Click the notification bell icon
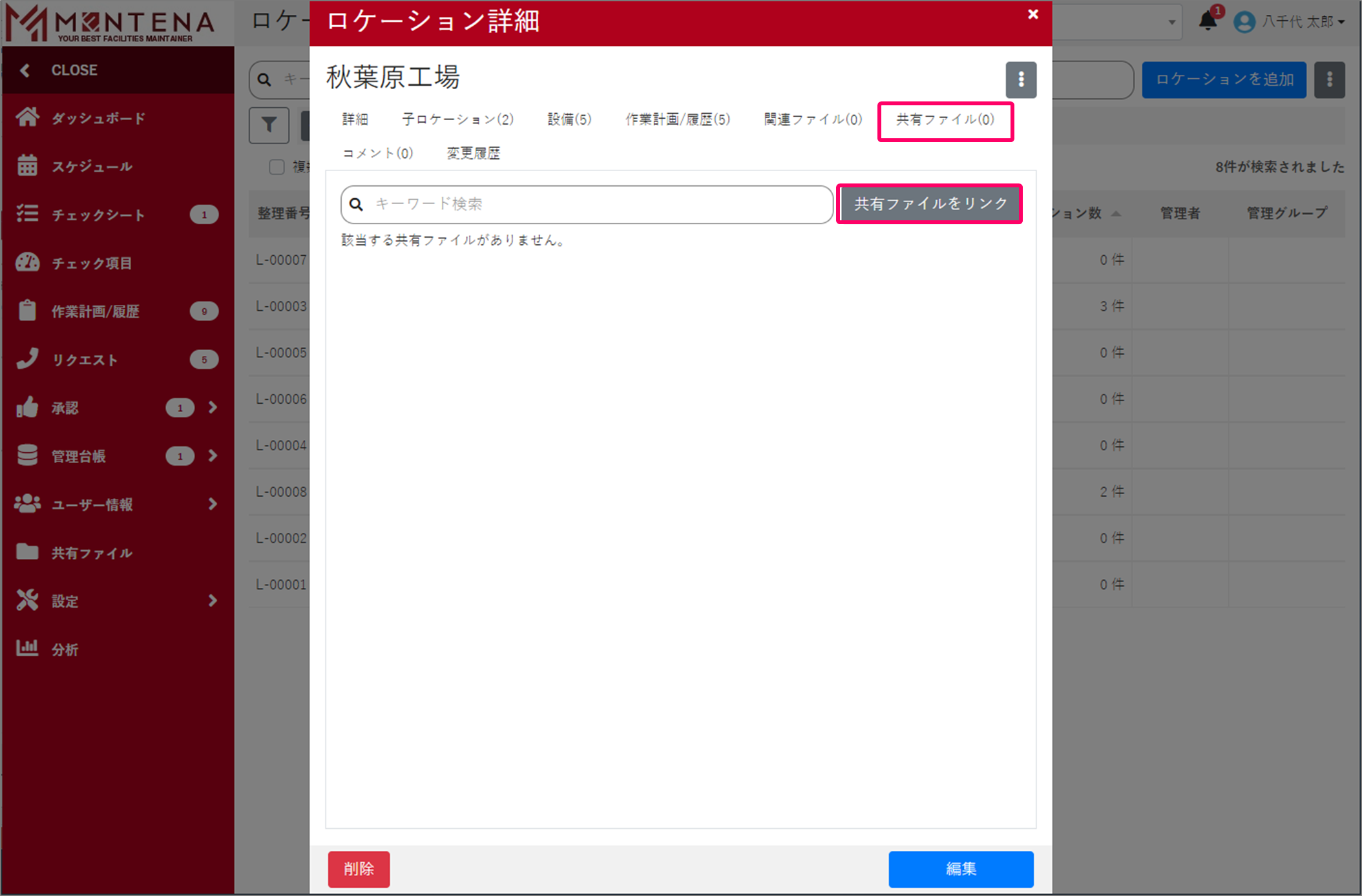 (1207, 21)
